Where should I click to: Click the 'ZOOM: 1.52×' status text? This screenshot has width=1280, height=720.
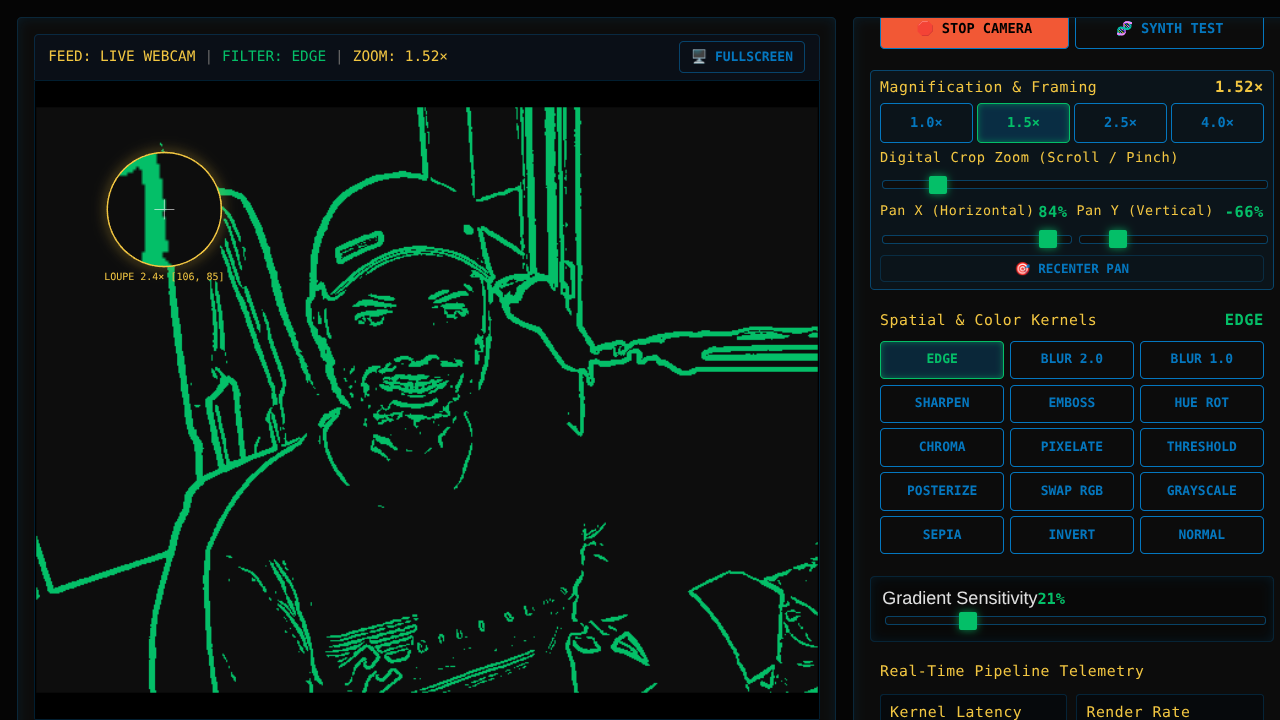[x=400, y=56]
